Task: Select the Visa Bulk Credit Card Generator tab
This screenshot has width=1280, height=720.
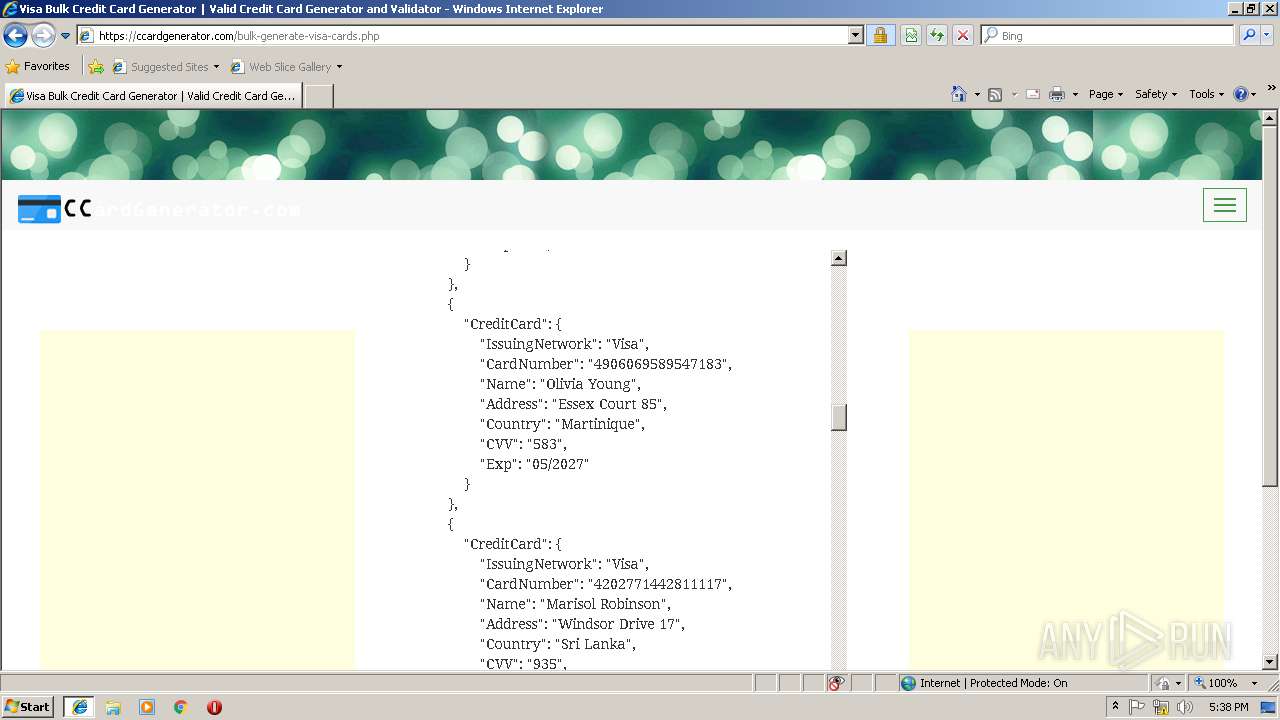Action: [152, 96]
